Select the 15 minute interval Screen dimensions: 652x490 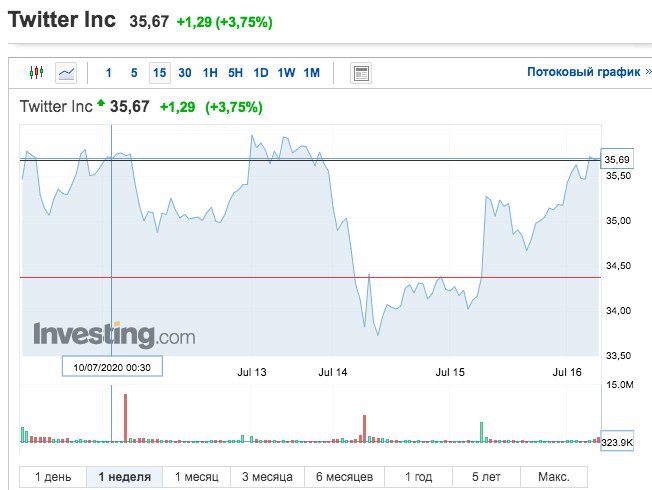[x=159, y=72]
